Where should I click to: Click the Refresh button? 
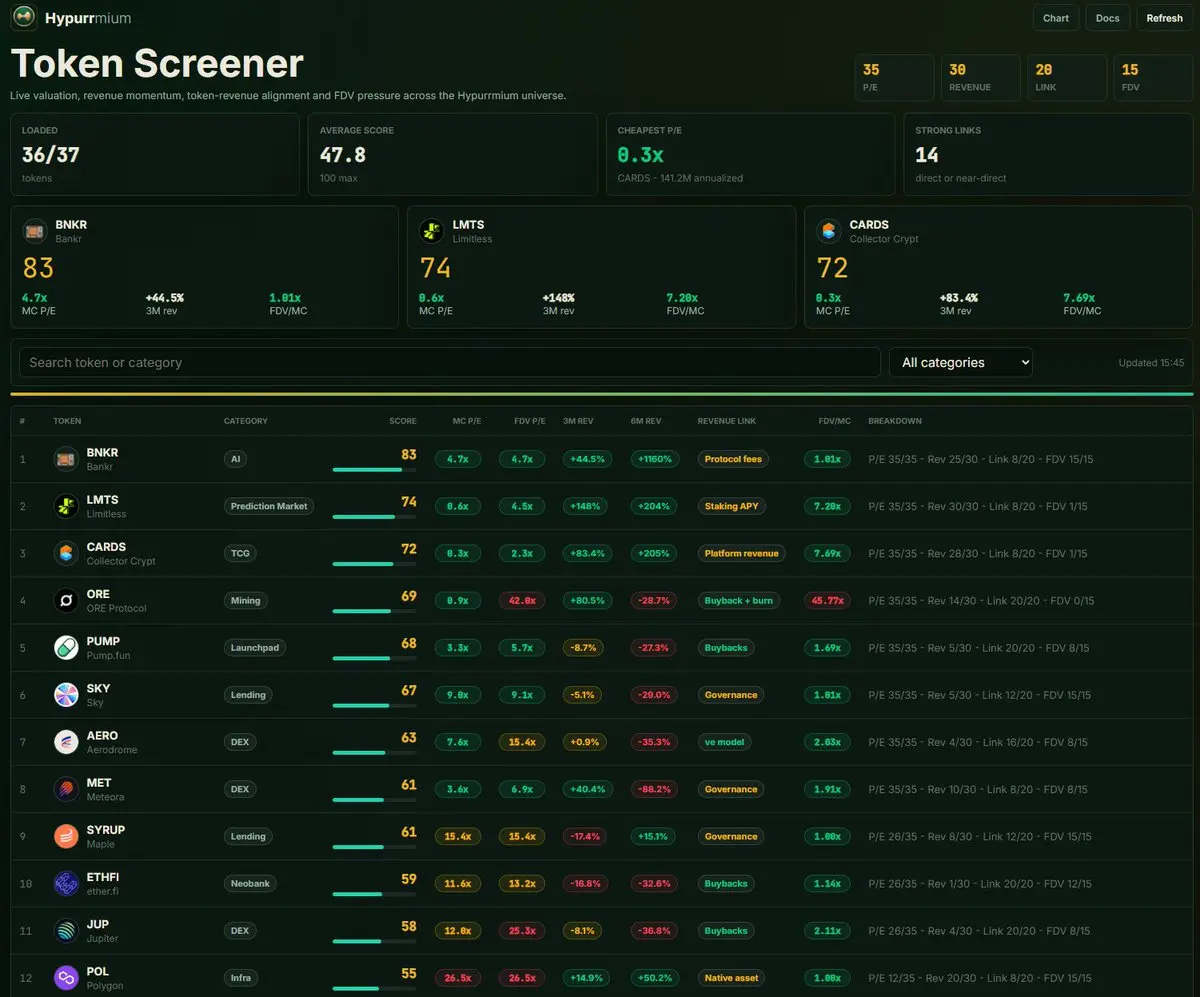[1164, 18]
